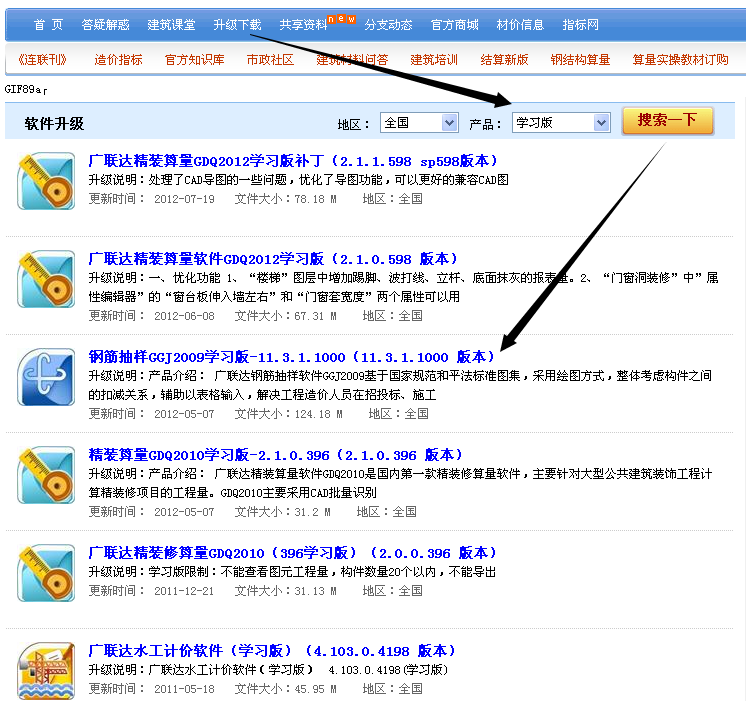Open the 广联达精装算量GDQ2012学习版补丁 title link

pos(293,161)
